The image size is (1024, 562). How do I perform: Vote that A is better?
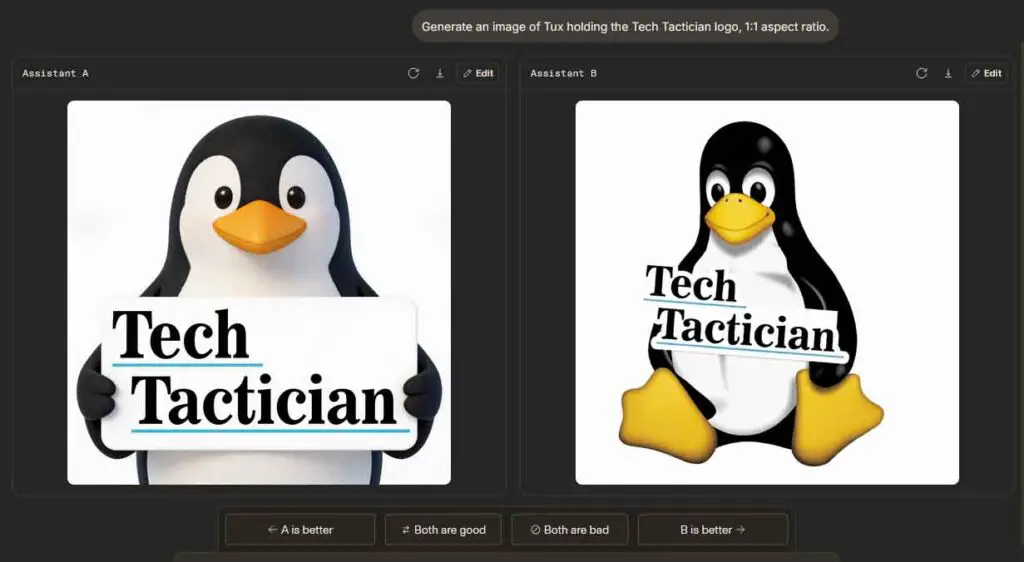(300, 530)
